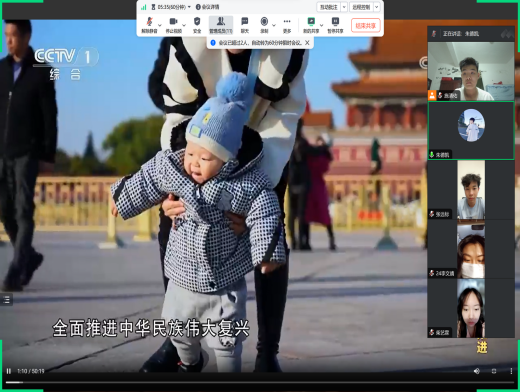Pause sharing (暂停共享) button

tap(335, 25)
